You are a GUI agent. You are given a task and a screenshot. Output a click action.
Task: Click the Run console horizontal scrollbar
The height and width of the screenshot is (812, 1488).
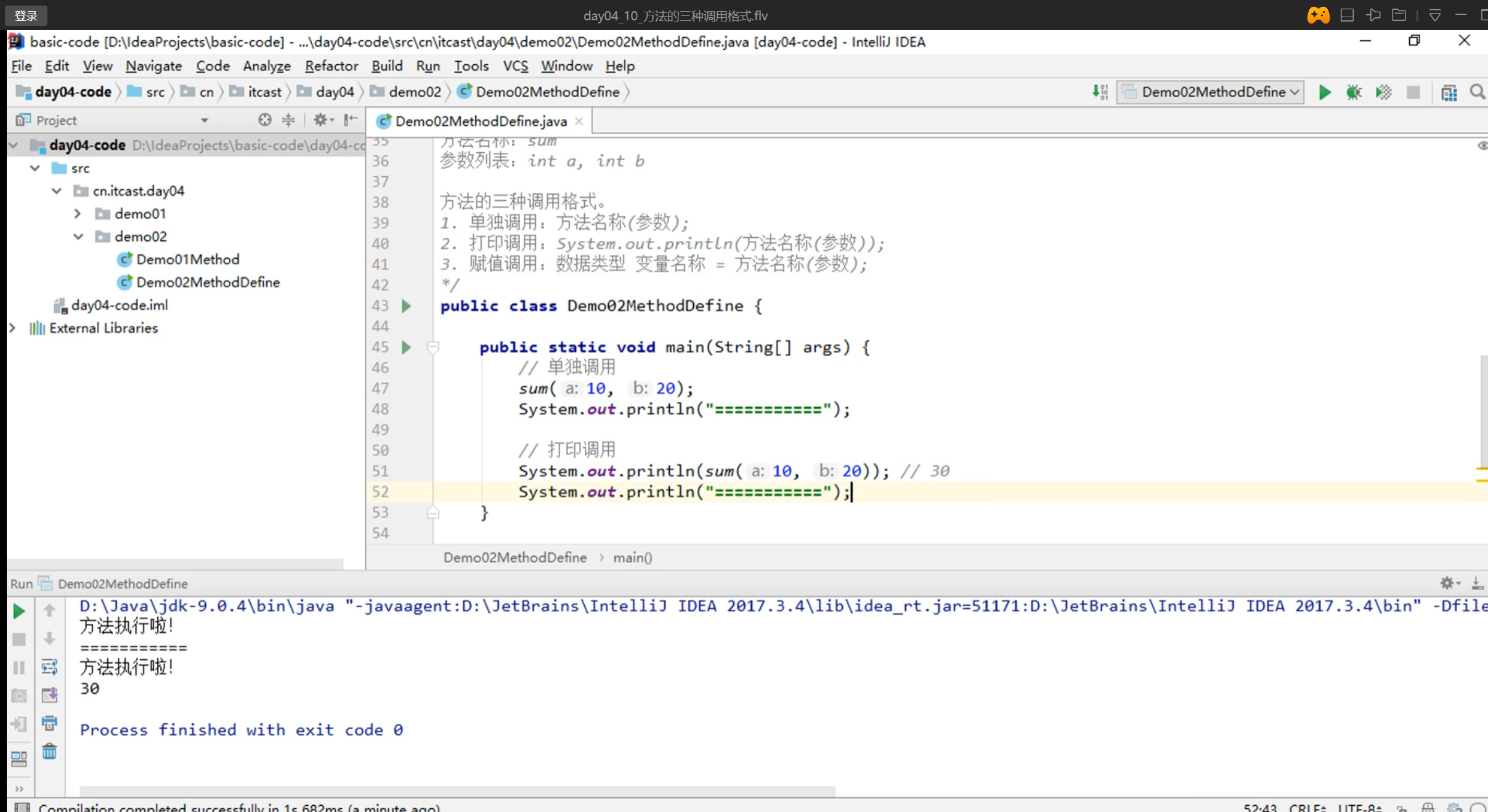click(x=456, y=791)
